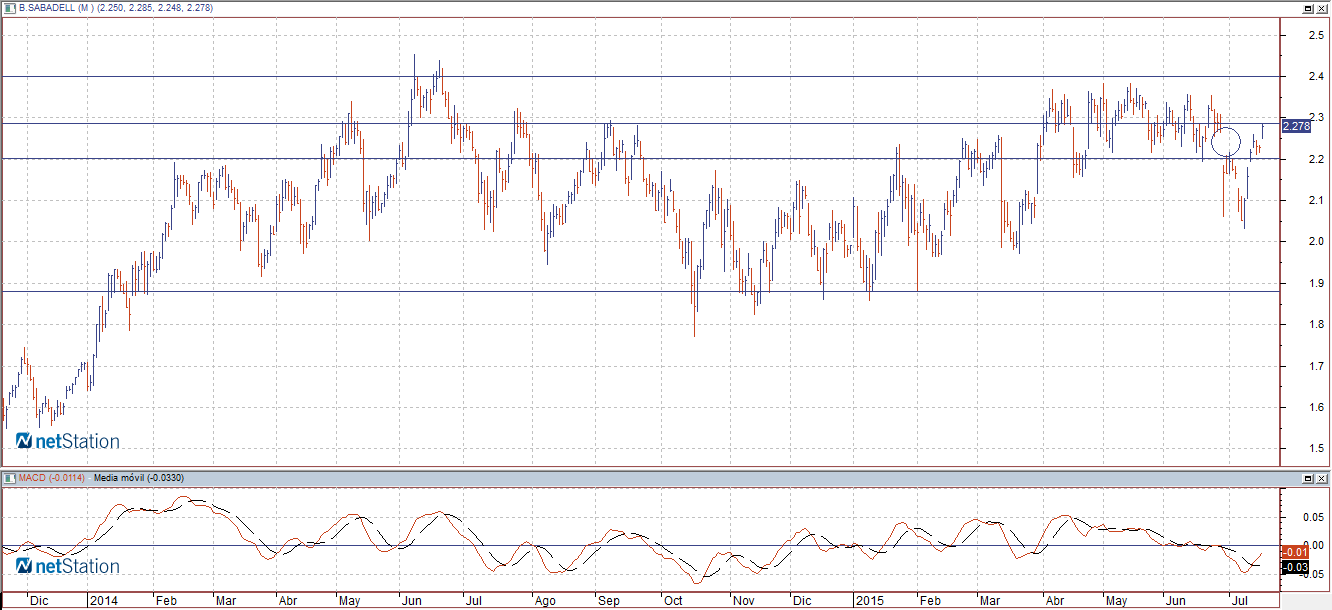Maximize the B.SABADELL price chart panel
Screen dimensions: 1332x610
point(1308,8)
